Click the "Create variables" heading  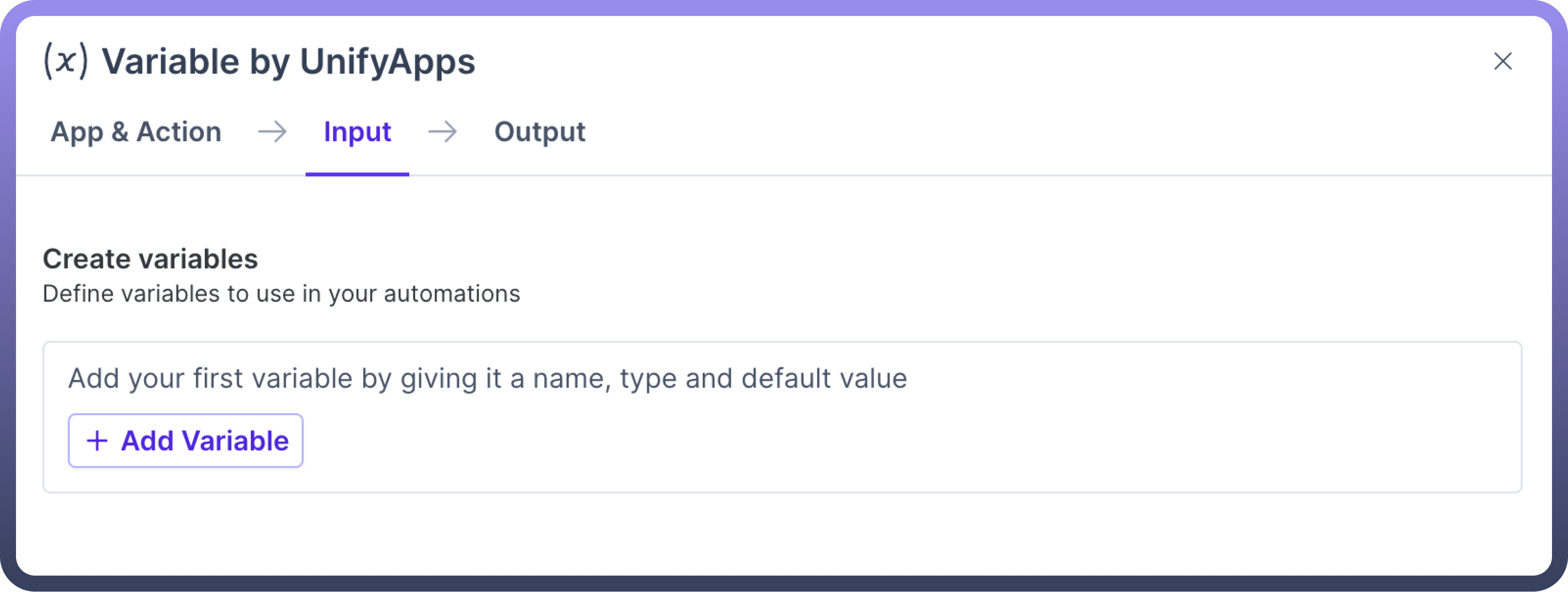[x=150, y=258]
